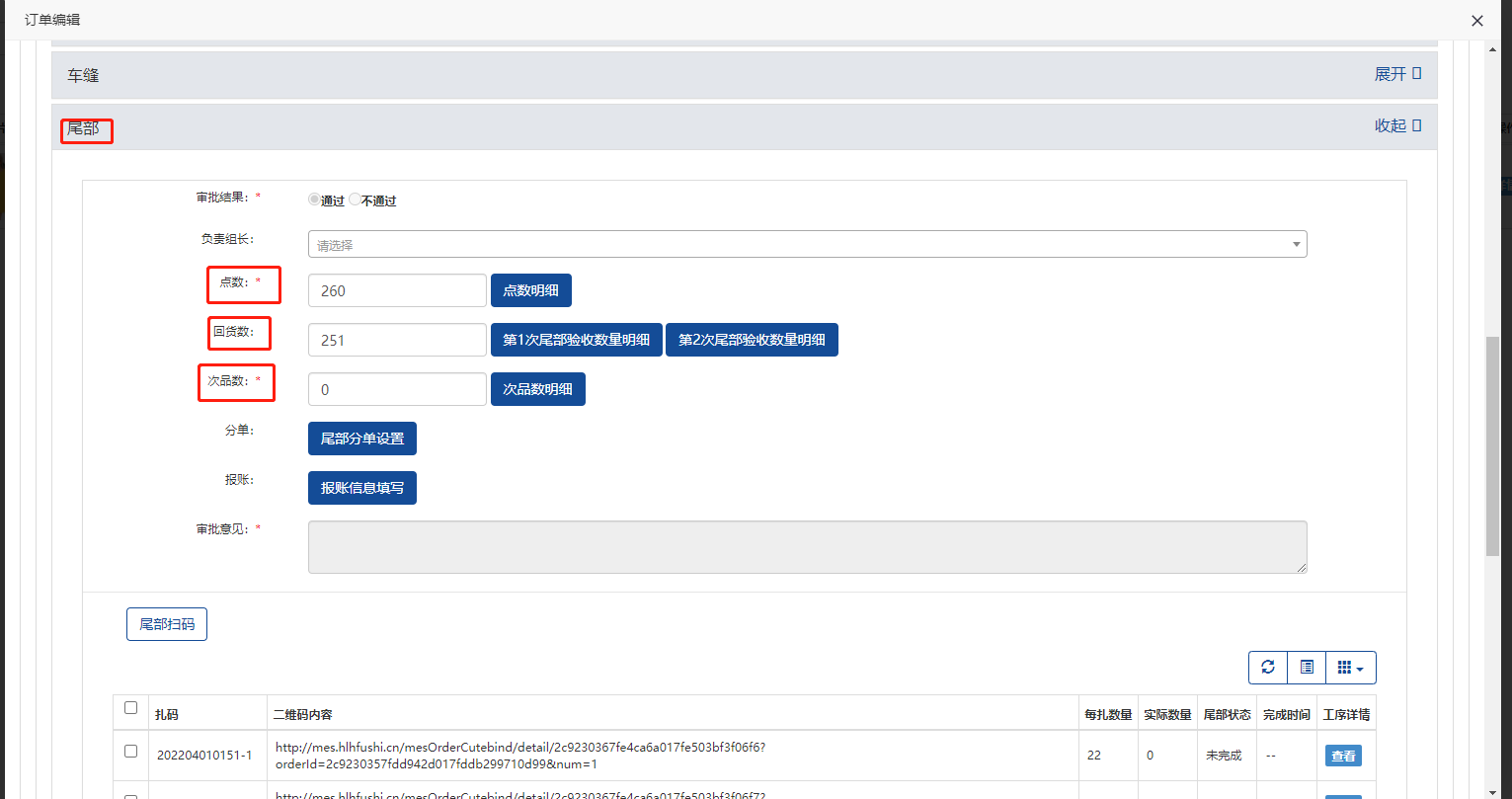Open the 负责组长 dropdown
This screenshot has width=1512, height=799.
coord(807,244)
